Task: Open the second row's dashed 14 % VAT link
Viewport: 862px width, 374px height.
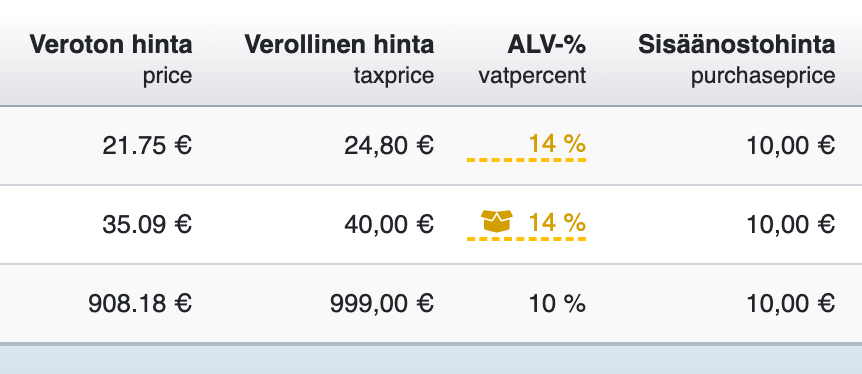Action: [526, 224]
